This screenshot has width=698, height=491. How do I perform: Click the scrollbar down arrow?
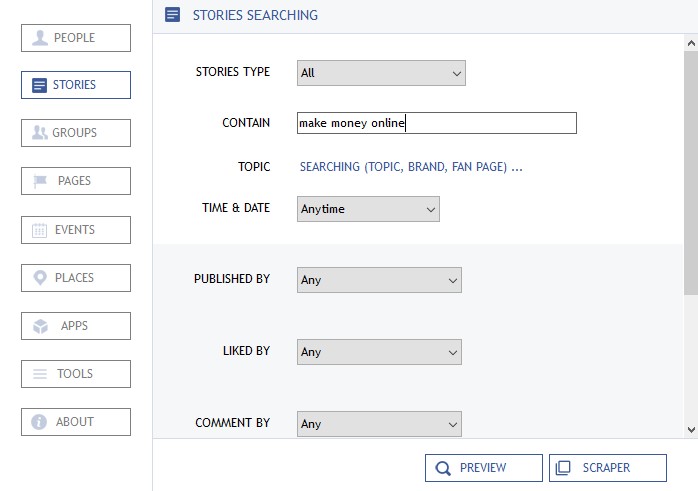(691, 429)
